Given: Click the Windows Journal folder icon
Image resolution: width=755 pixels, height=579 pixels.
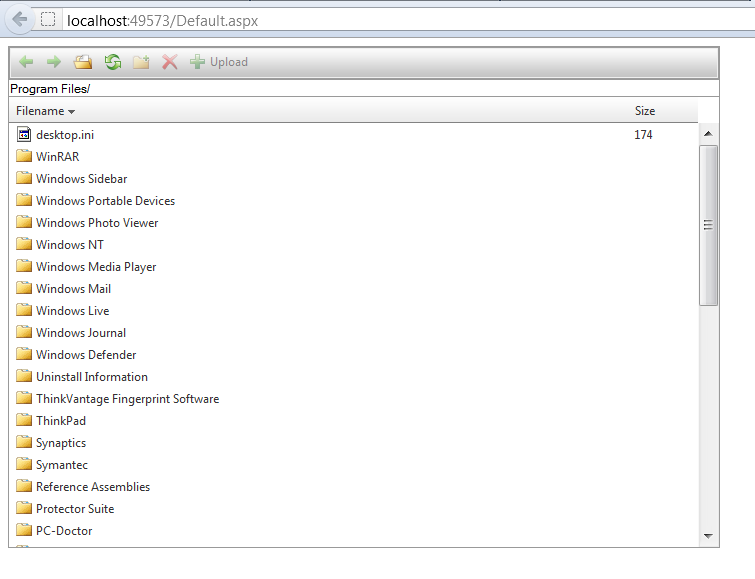Looking at the screenshot, I should coord(24,332).
